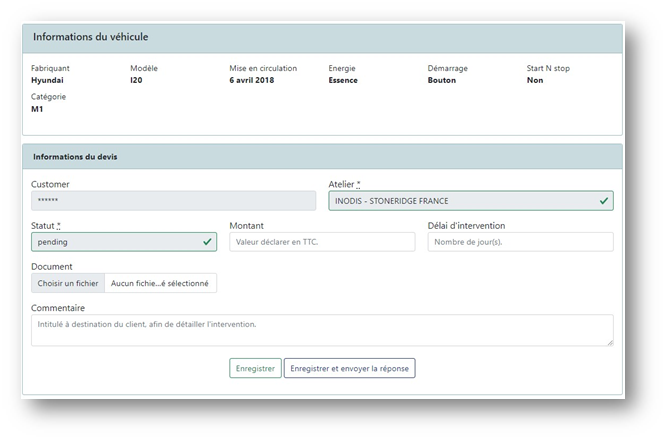Click the 'Aucun fichier sélectionné' file label

pos(160,283)
